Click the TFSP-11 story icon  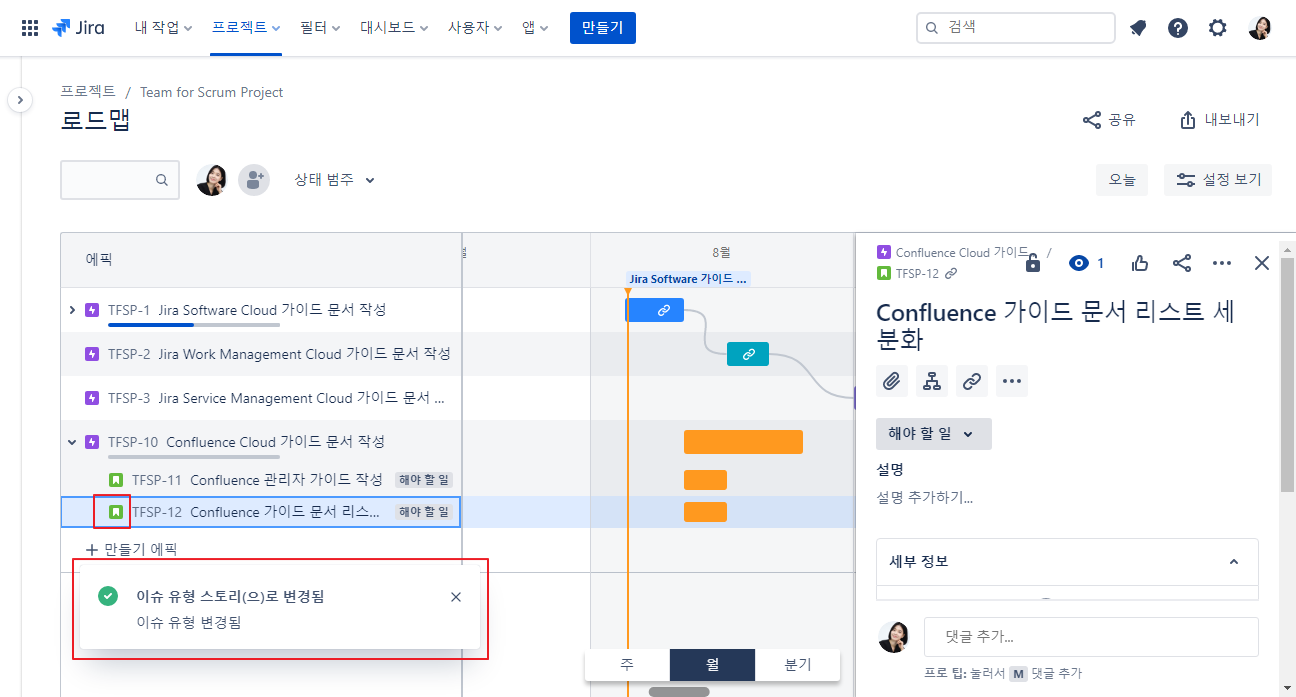(x=116, y=480)
